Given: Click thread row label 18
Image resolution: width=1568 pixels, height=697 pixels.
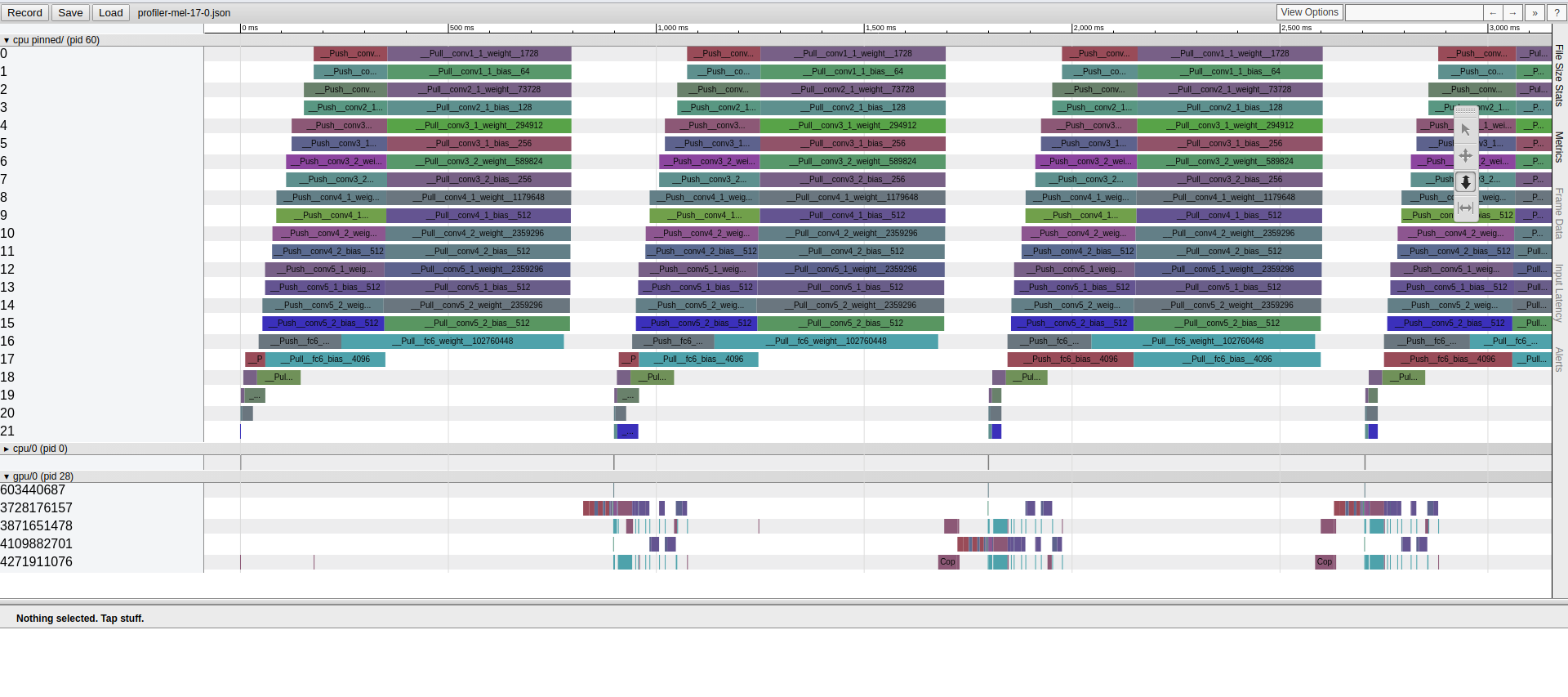Looking at the screenshot, I should coord(7,378).
